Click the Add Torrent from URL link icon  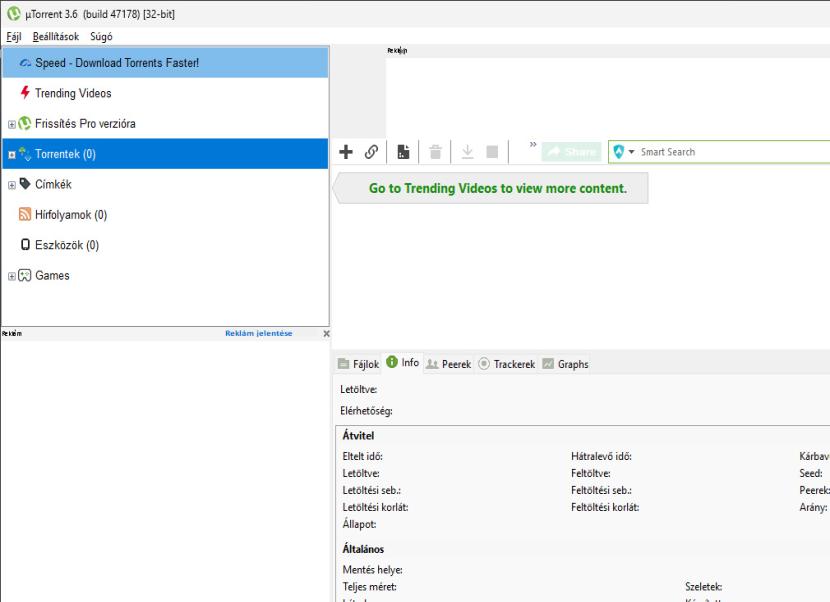[371, 152]
